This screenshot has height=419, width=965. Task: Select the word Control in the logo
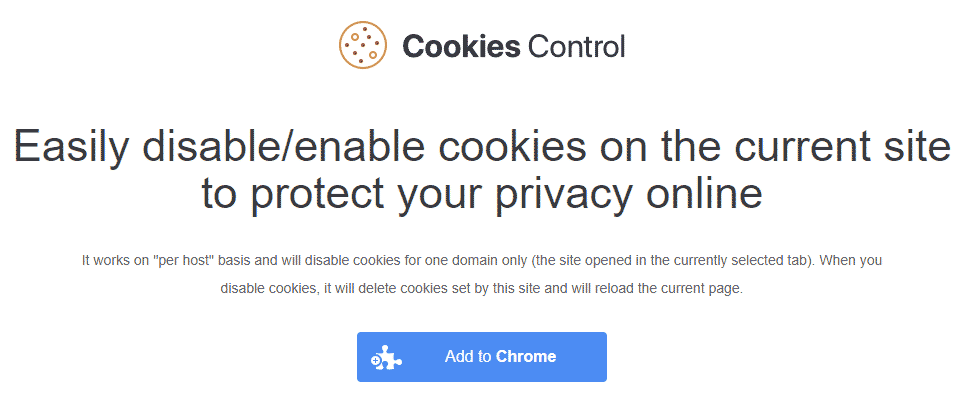coord(576,46)
